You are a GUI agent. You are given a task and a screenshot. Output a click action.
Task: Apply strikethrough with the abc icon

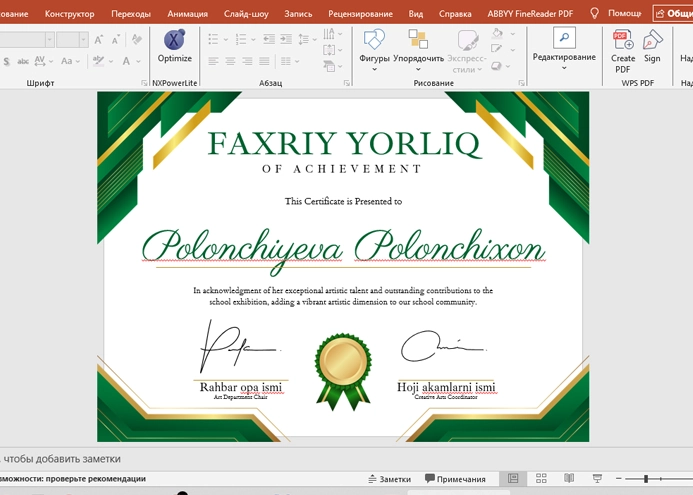click(23, 61)
